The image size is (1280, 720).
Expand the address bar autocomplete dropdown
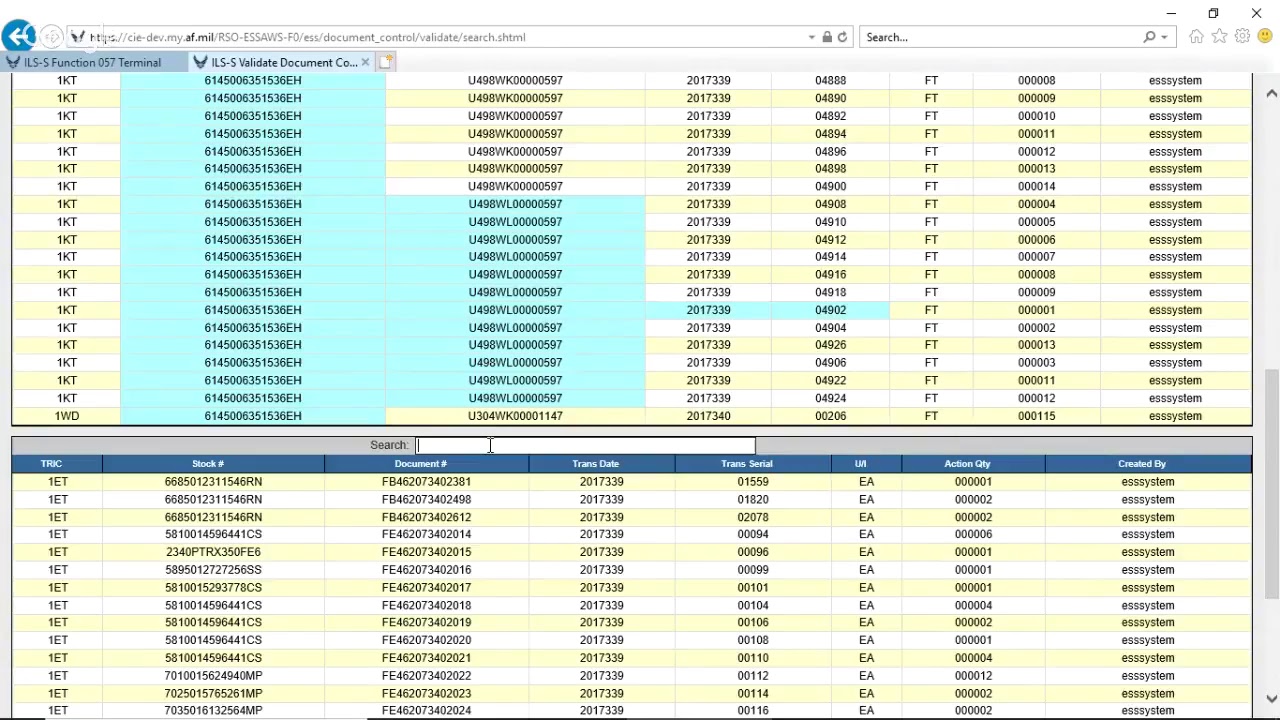(811, 37)
